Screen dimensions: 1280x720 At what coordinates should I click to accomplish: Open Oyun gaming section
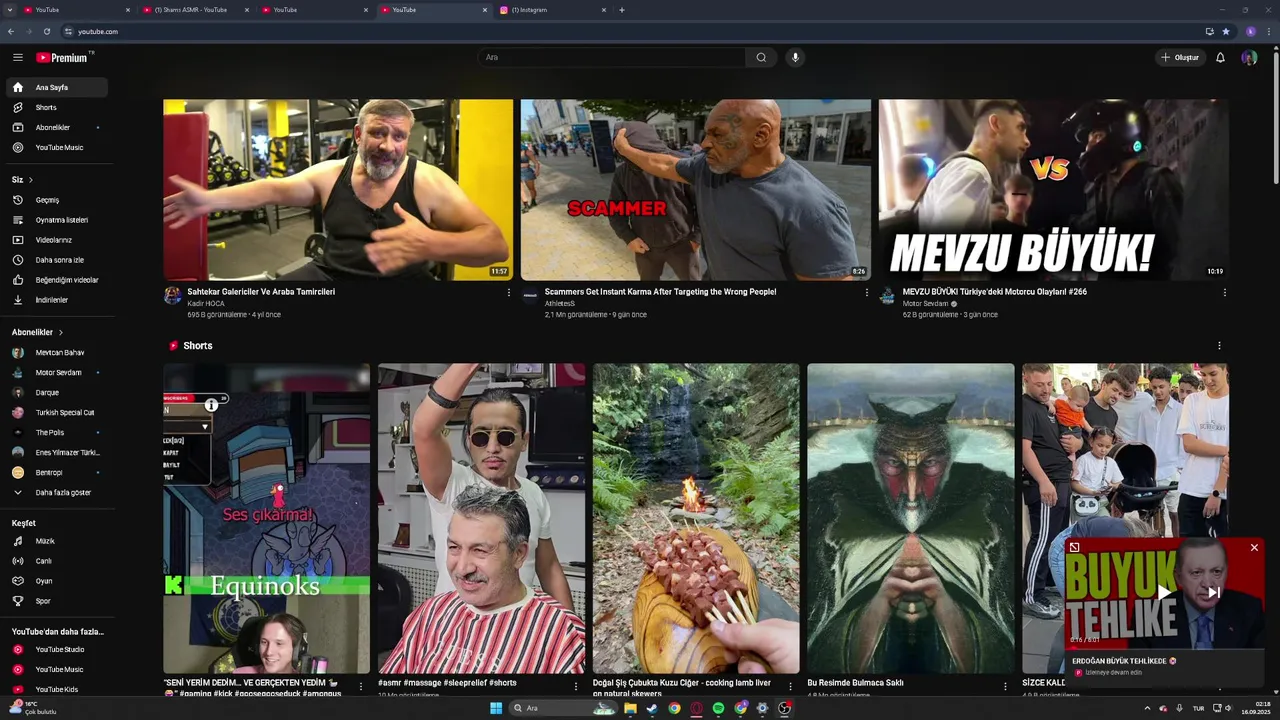[x=59, y=581]
